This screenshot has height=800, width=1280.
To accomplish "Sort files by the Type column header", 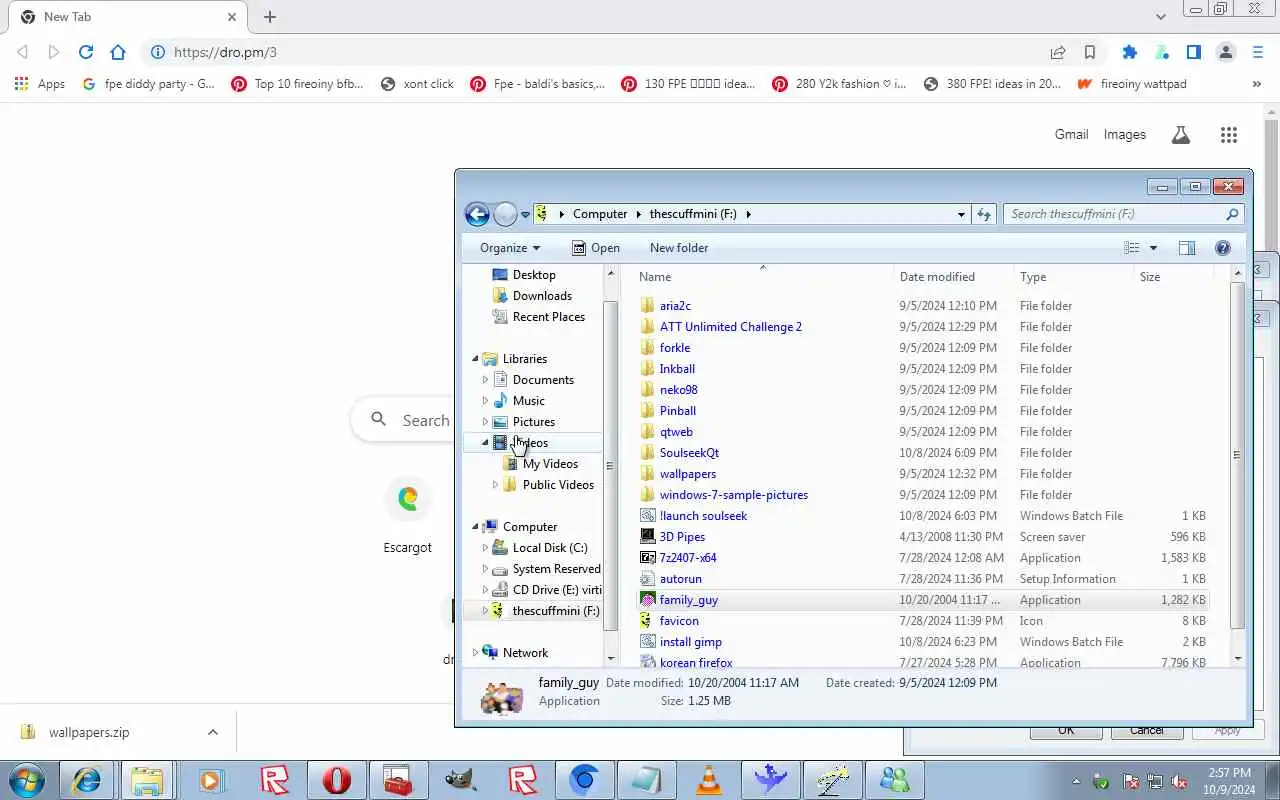I will pyautogui.click(x=1074, y=277).
